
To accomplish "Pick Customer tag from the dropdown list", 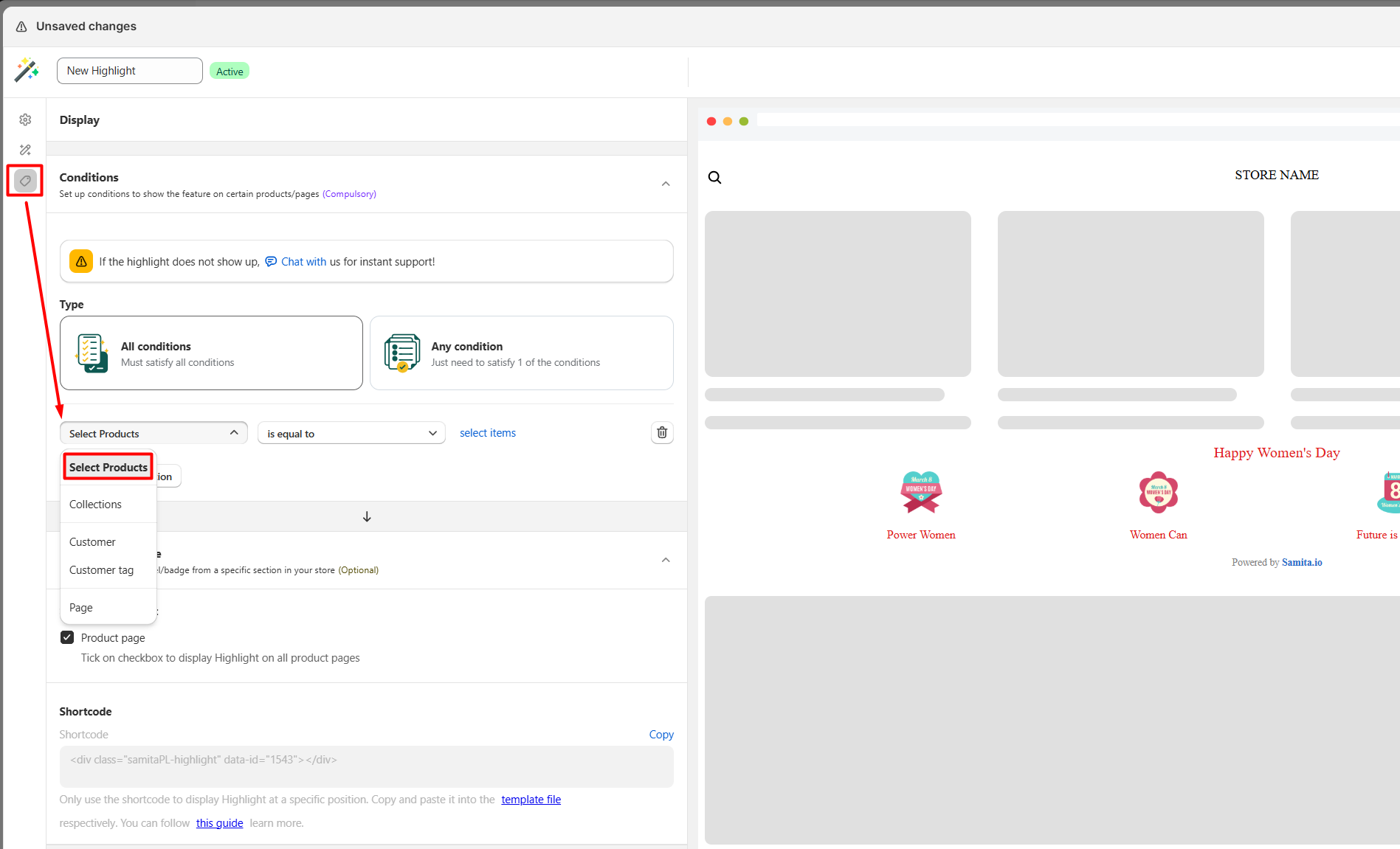I will tap(101, 570).
